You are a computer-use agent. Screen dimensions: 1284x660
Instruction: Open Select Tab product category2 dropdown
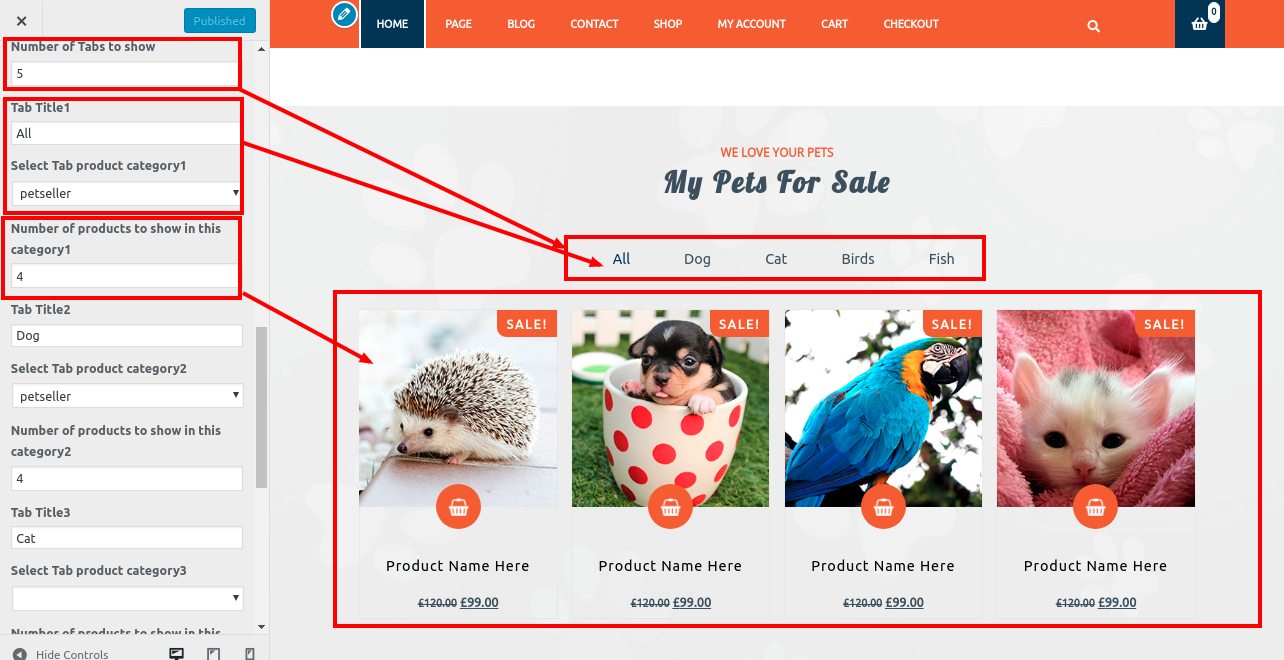click(x=127, y=396)
